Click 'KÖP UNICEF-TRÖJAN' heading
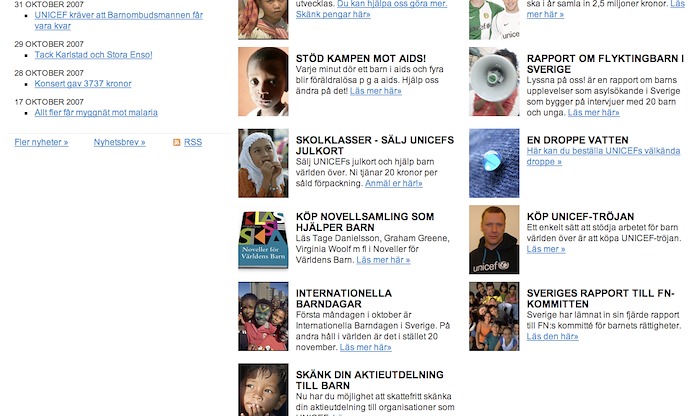700x416 pixels. (580, 216)
